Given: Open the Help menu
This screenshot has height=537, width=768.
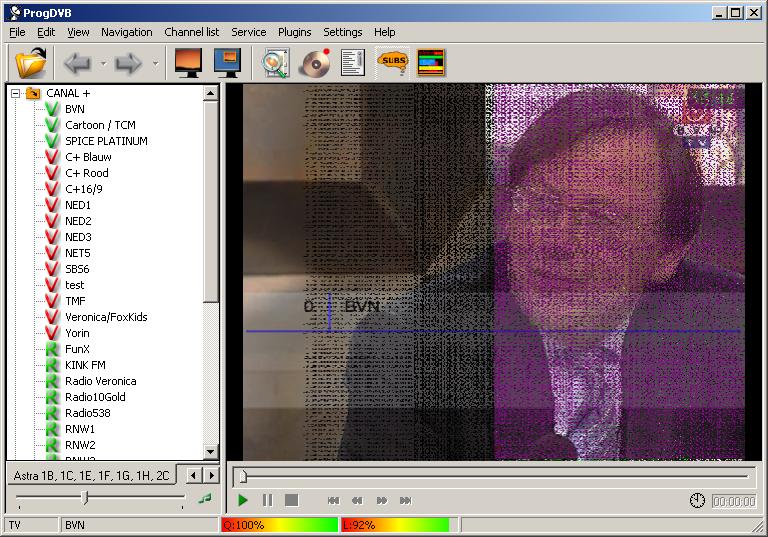Looking at the screenshot, I should (x=384, y=32).
